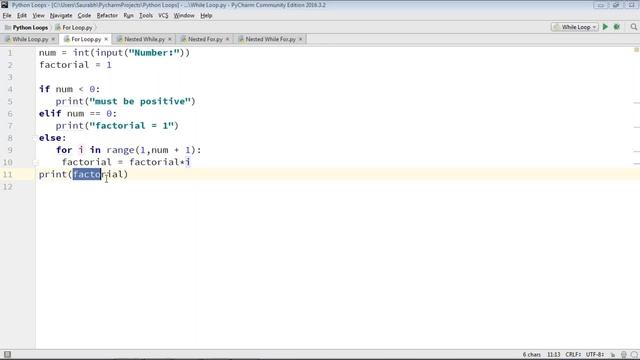
Task: Click "factorial = 1" on line 2
Action: pyautogui.click(x=75, y=65)
